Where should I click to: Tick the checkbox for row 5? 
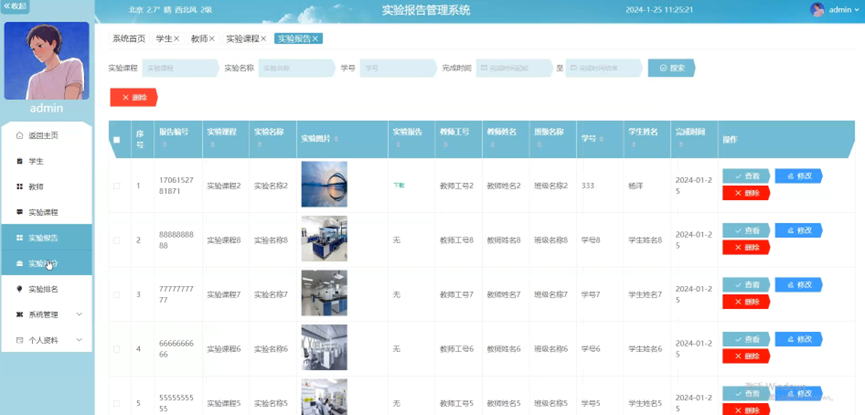116,403
